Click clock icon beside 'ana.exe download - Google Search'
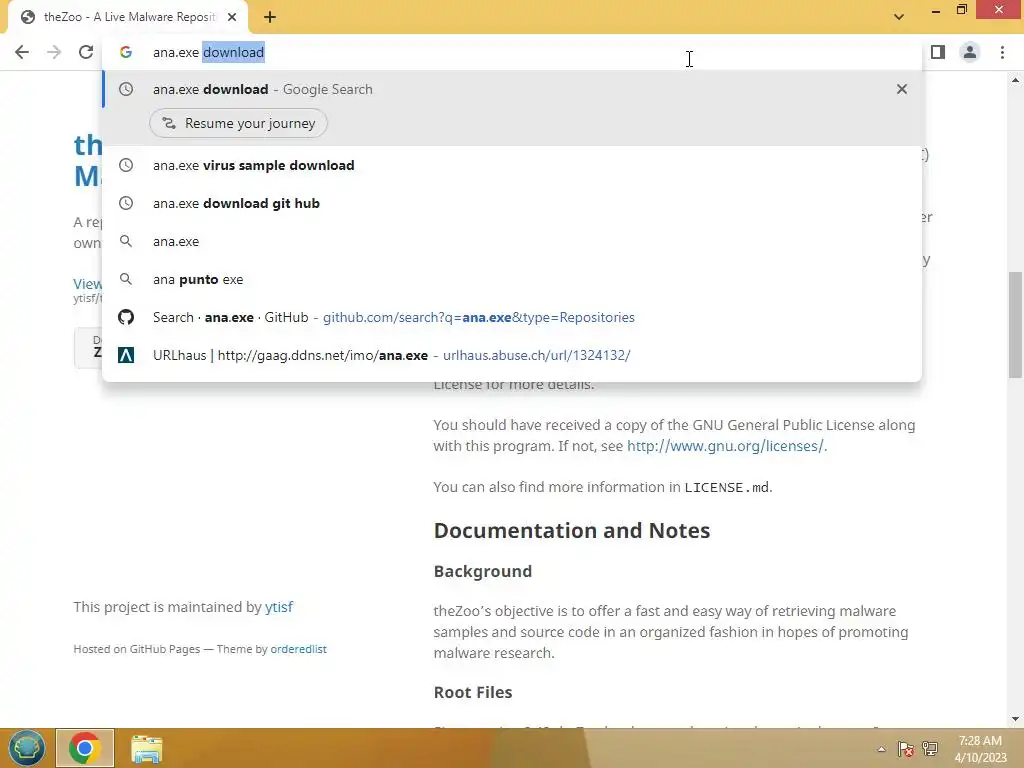 [x=126, y=89]
